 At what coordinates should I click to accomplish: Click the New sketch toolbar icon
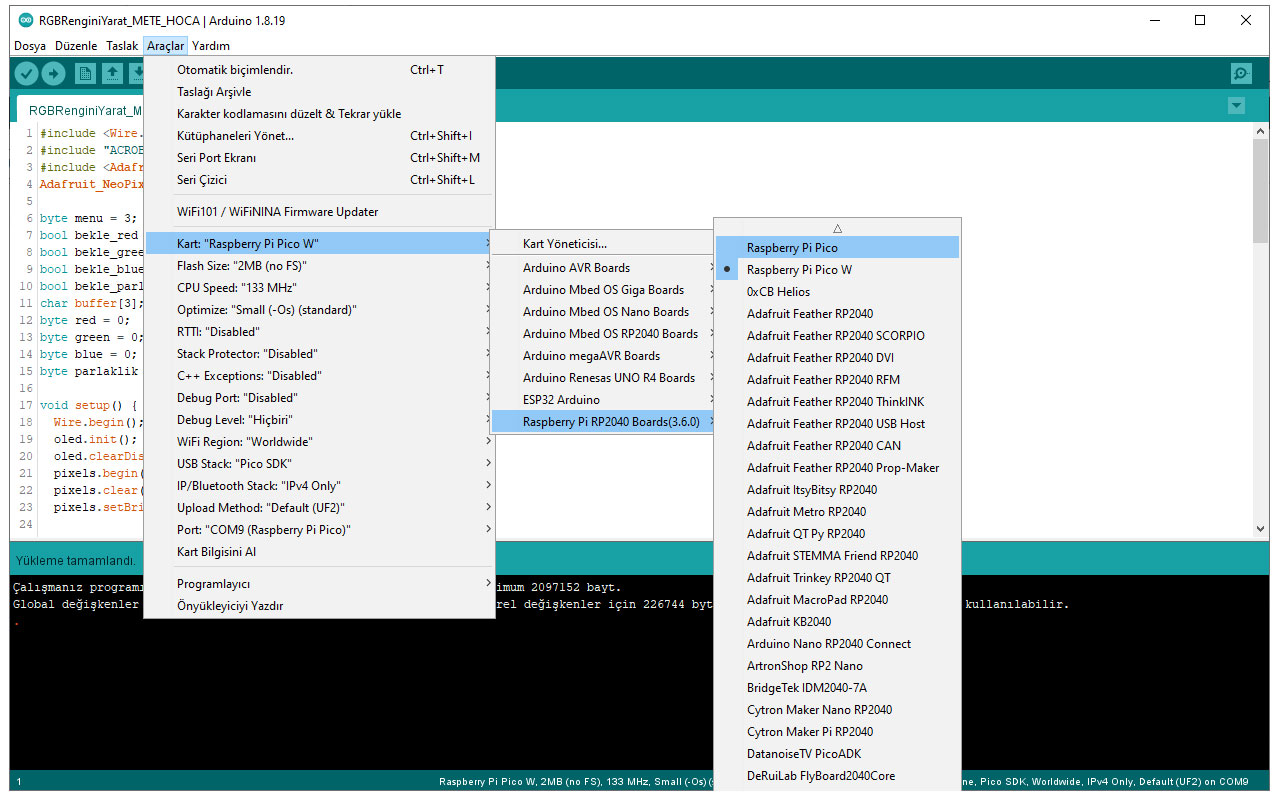[x=86, y=73]
